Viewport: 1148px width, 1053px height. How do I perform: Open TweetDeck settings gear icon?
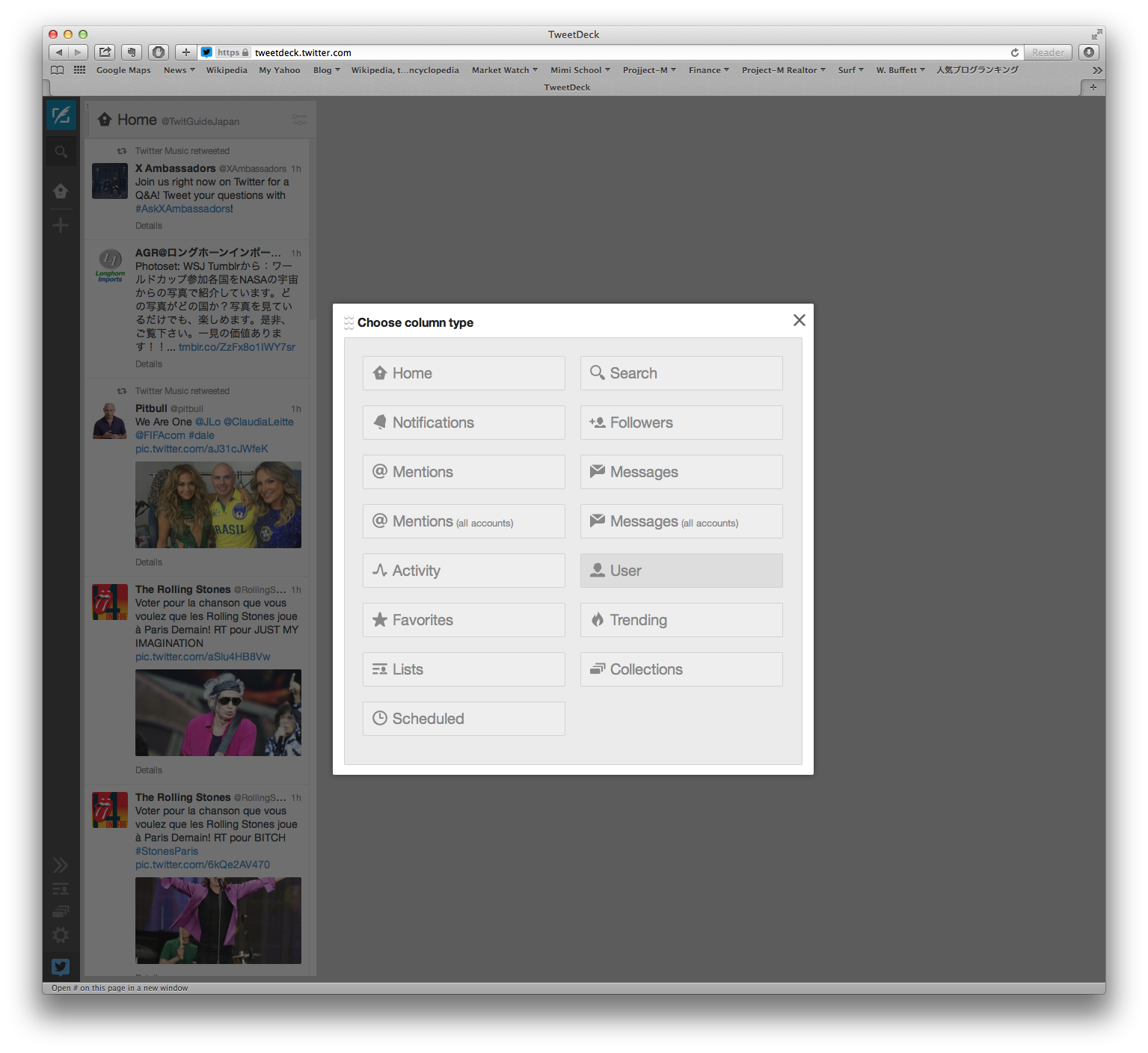click(x=61, y=936)
